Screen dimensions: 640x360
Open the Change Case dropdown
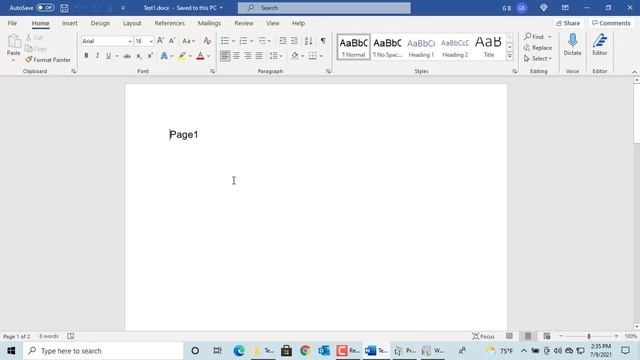coord(188,41)
